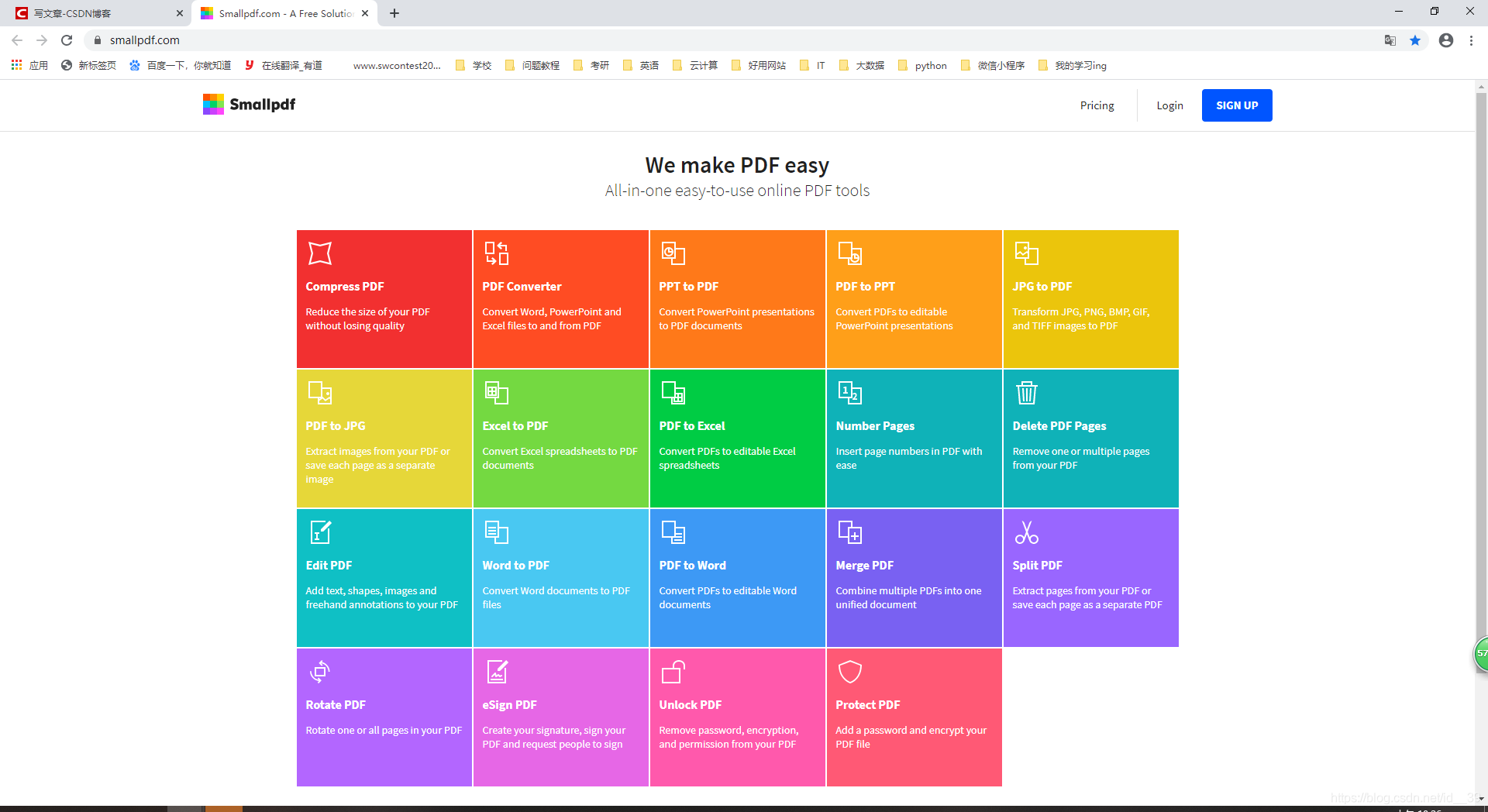Image resolution: width=1488 pixels, height=812 pixels.
Task: Click the PPT to PDF icon
Action: point(673,253)
